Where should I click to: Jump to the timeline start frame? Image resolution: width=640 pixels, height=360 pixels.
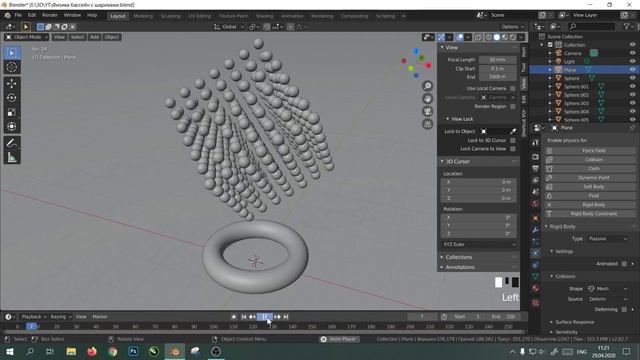244,317
